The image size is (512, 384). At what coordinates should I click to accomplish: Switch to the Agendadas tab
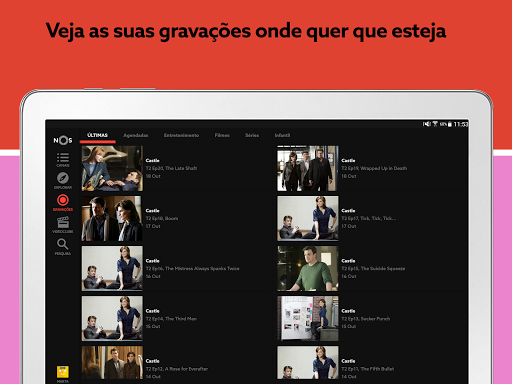tap(136, 135)
